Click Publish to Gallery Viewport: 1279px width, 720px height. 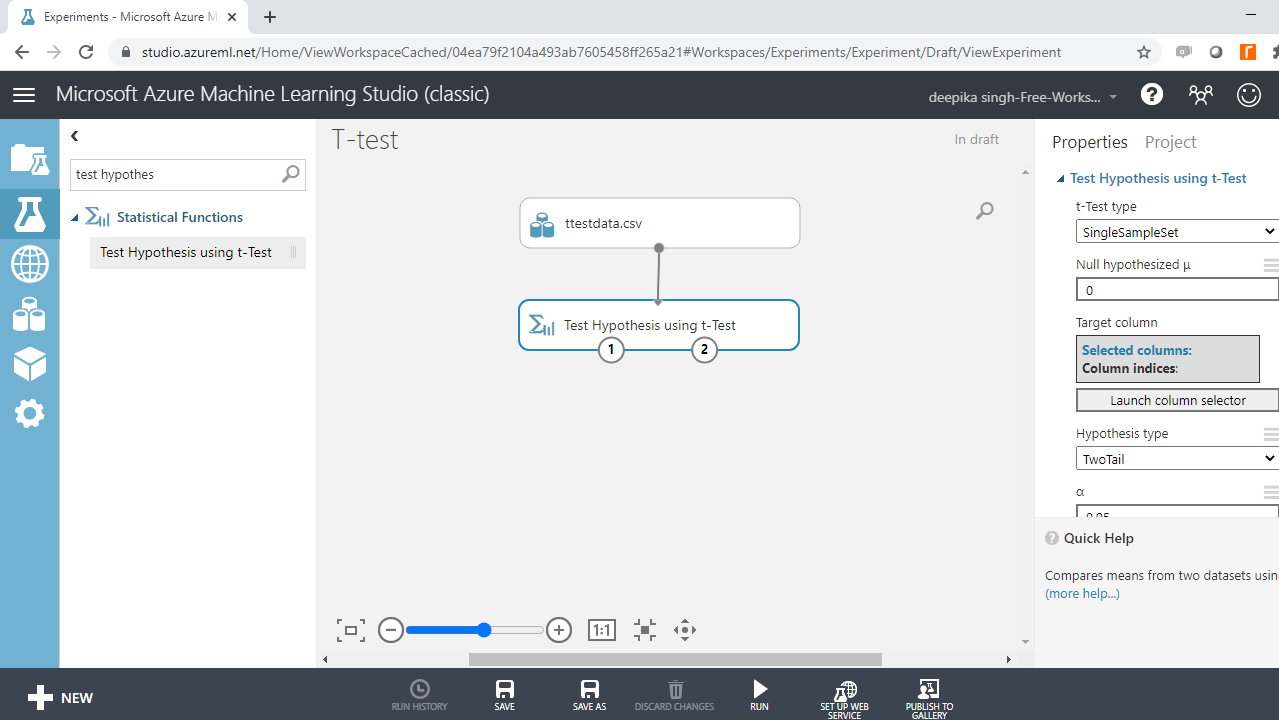tap(929, 699)
